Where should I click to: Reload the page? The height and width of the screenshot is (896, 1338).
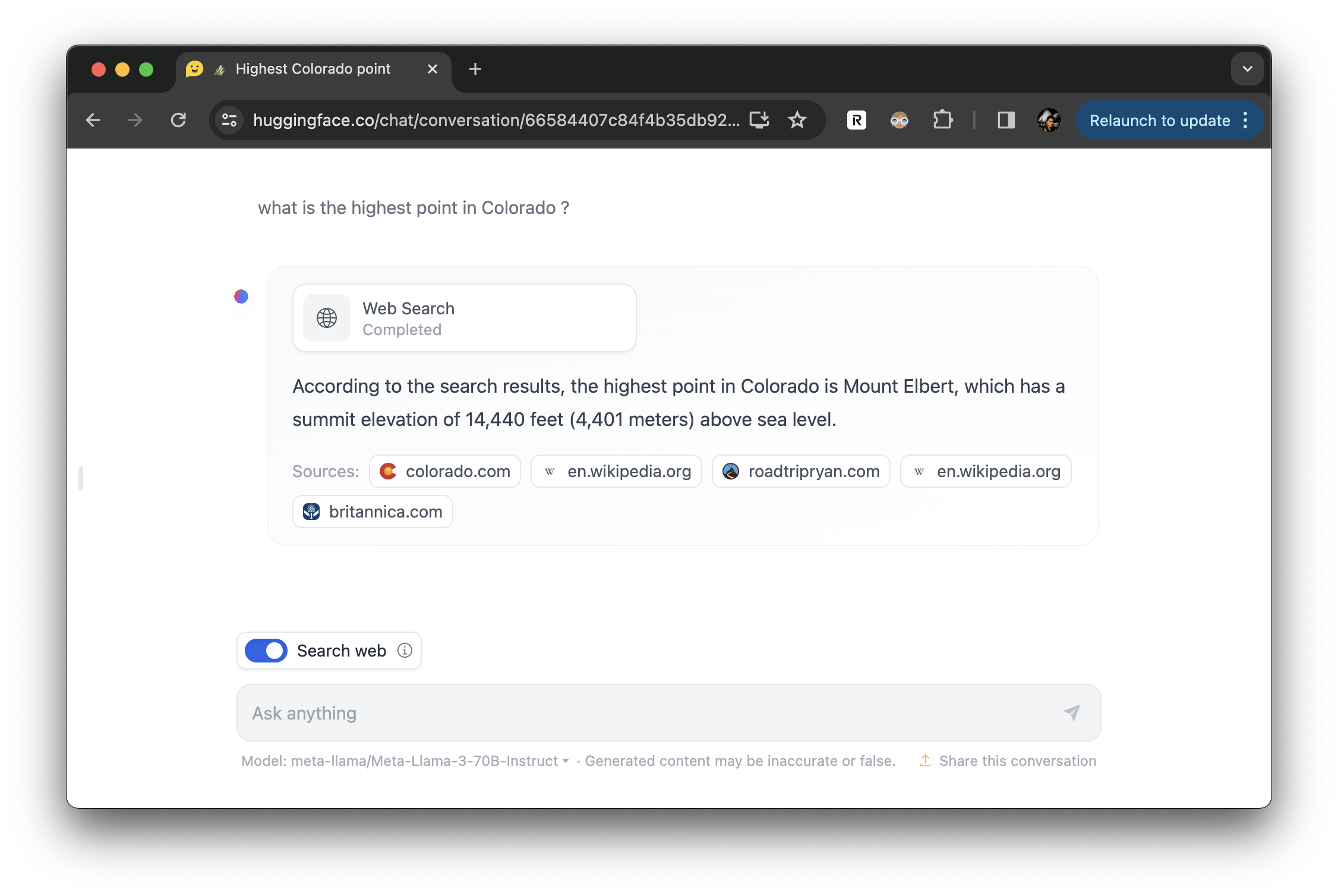tap(178, 121)
